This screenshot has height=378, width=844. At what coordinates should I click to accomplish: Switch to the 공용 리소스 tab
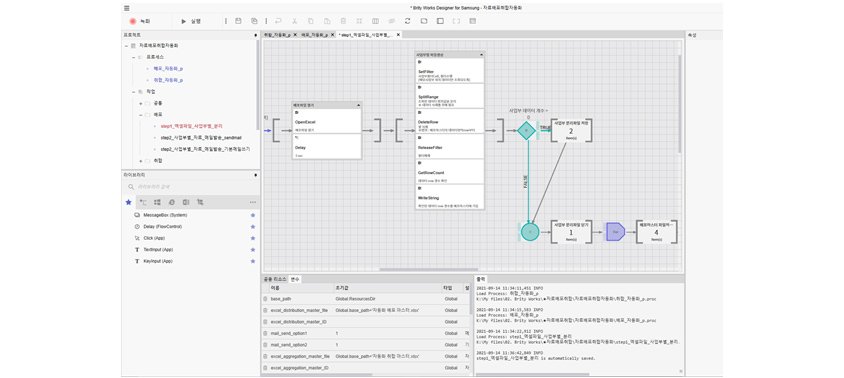(x=275, y=279)
